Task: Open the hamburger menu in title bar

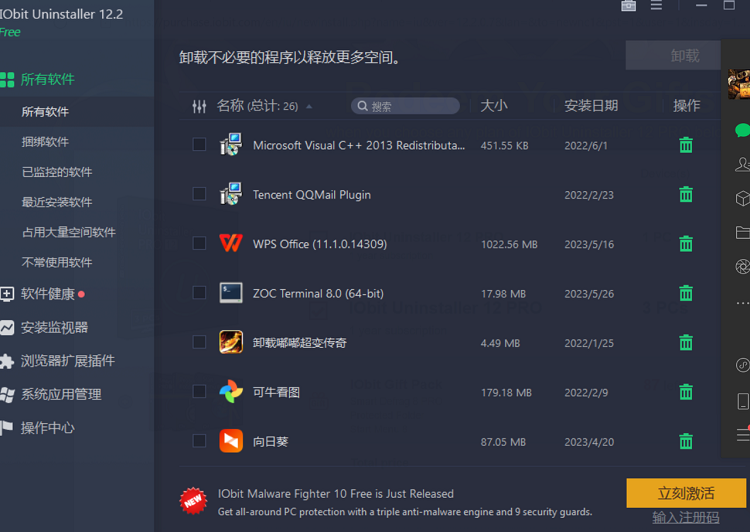Action: (x=656, y=5)
